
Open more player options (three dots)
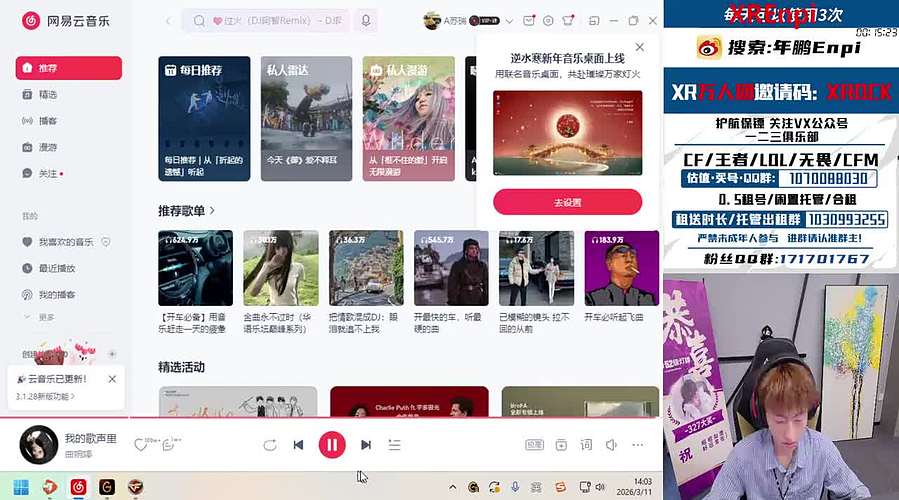[638, 445]
